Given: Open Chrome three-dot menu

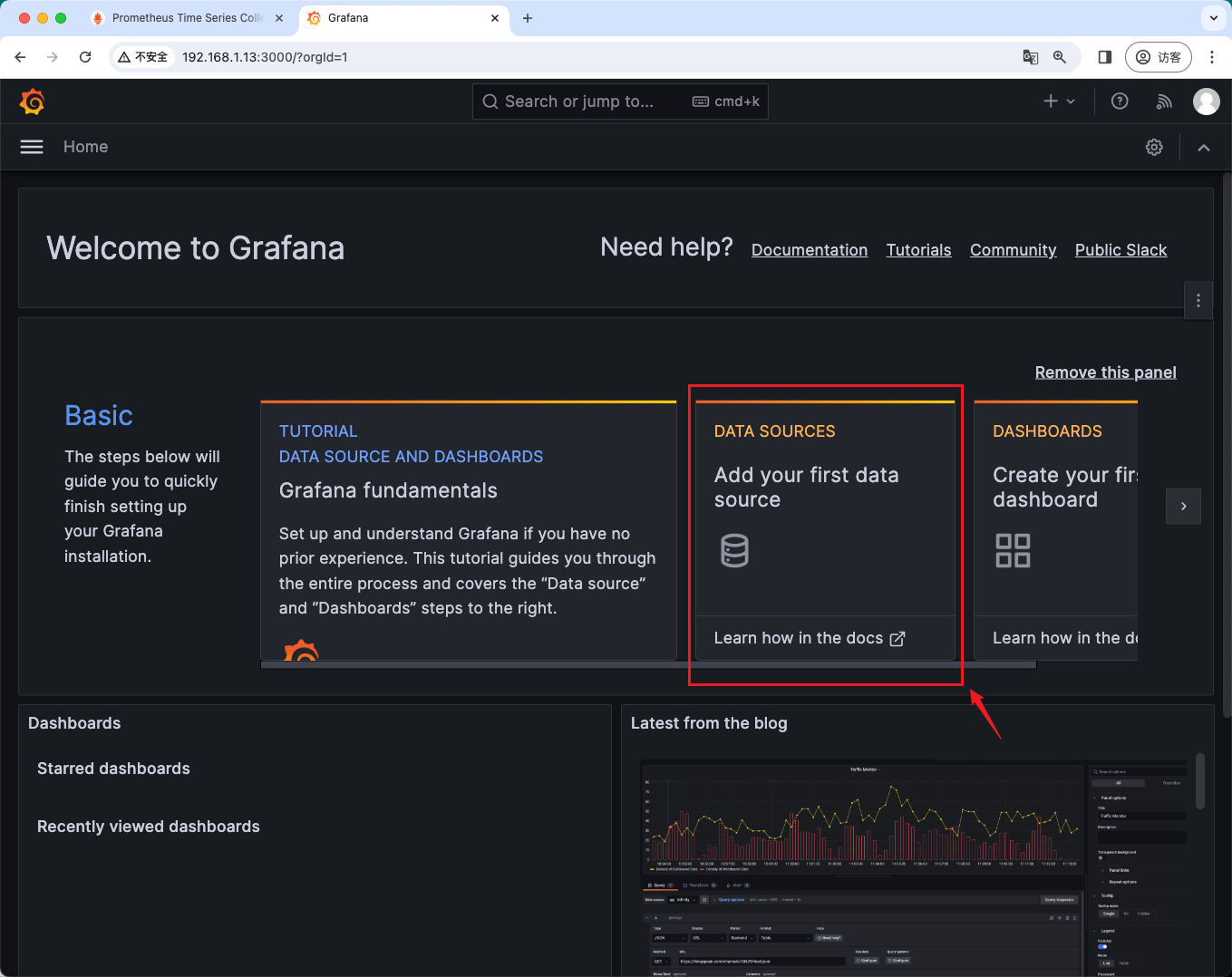Looking at the screenshot, I should [1212, 57].
